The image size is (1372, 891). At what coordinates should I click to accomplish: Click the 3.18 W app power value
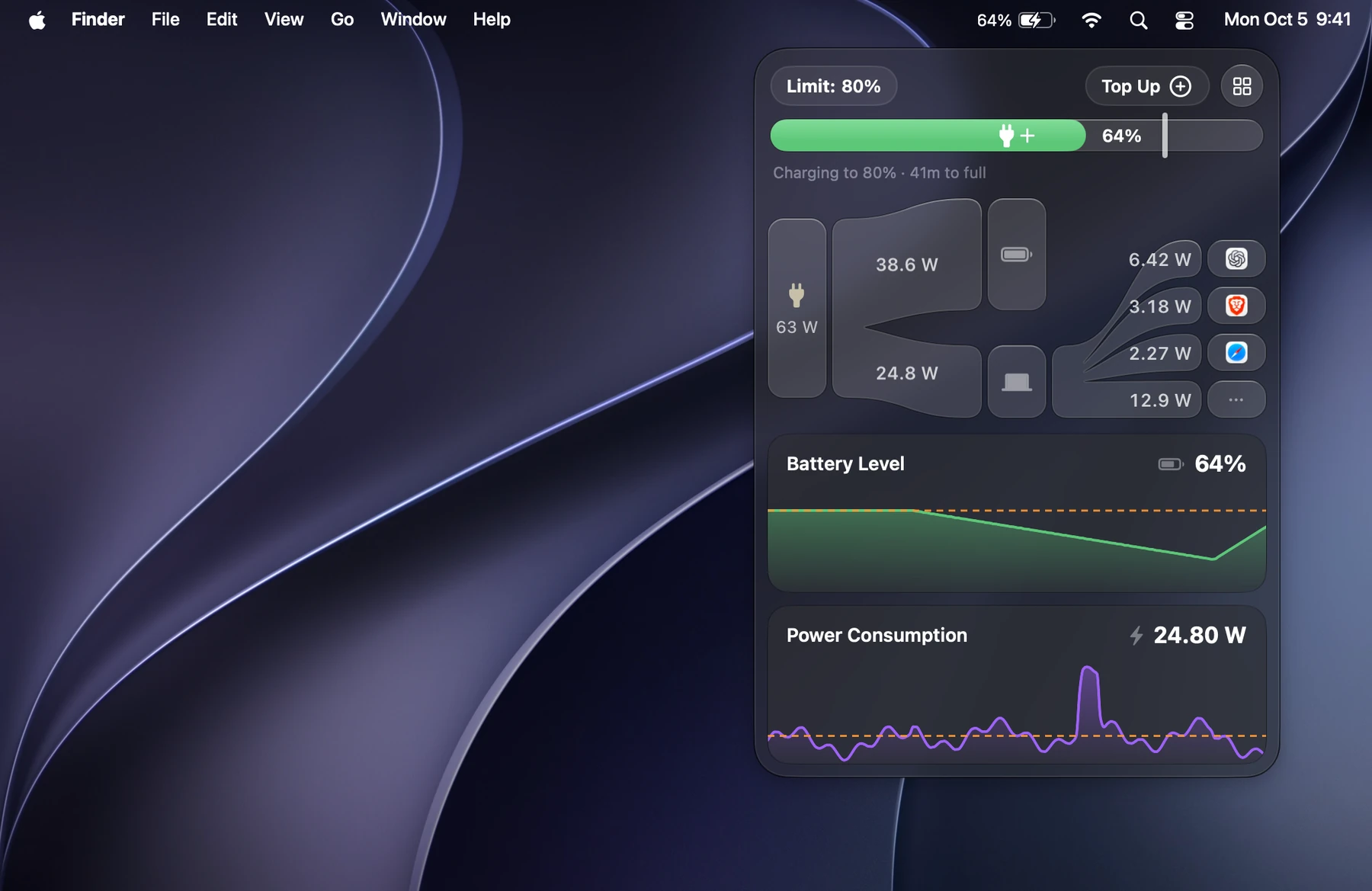1159,306
